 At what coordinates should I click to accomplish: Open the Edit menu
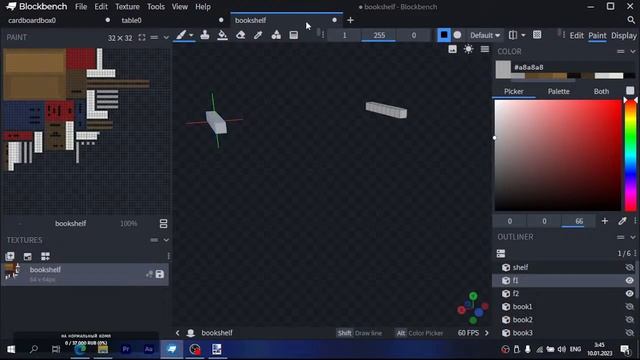(101, 7)
